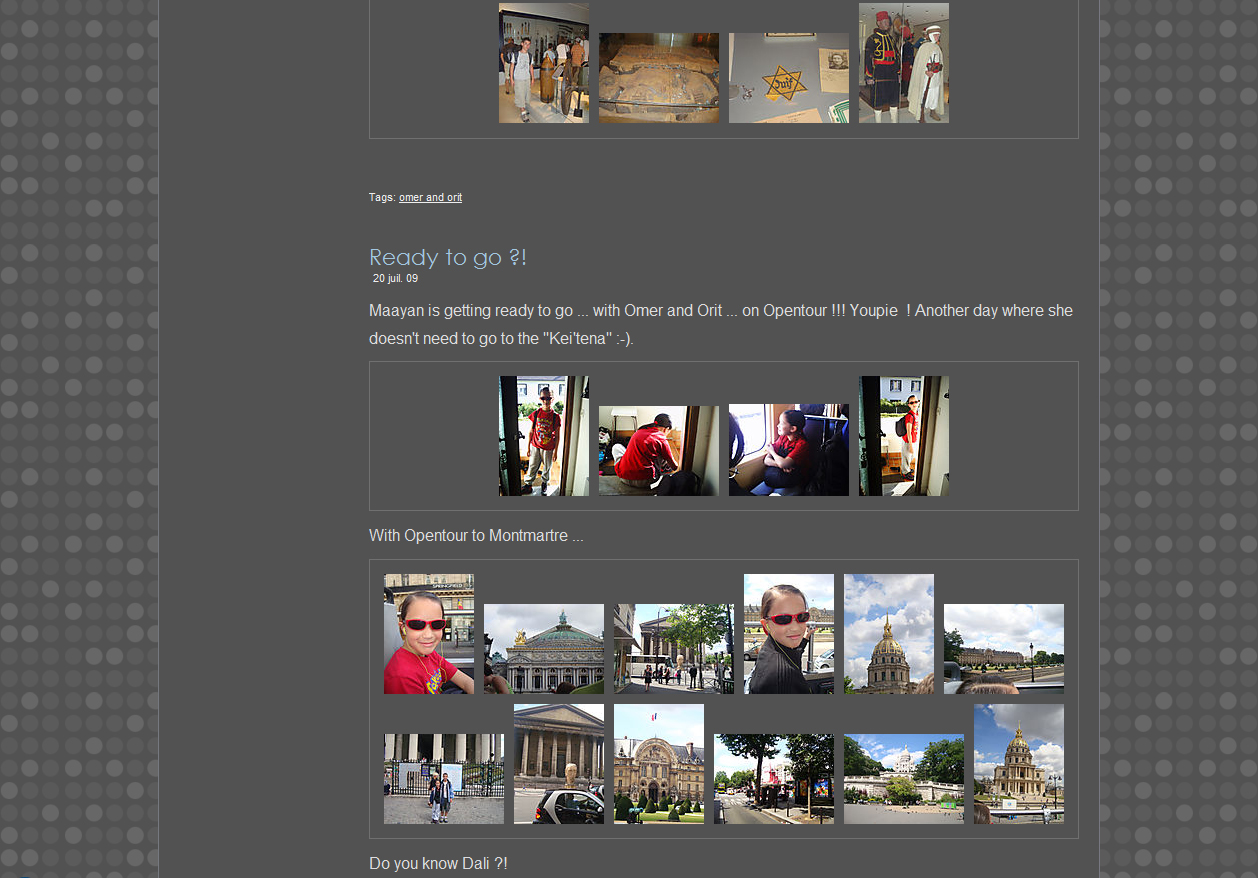Click the 'omer and orit' tag link

click(430, 198)
